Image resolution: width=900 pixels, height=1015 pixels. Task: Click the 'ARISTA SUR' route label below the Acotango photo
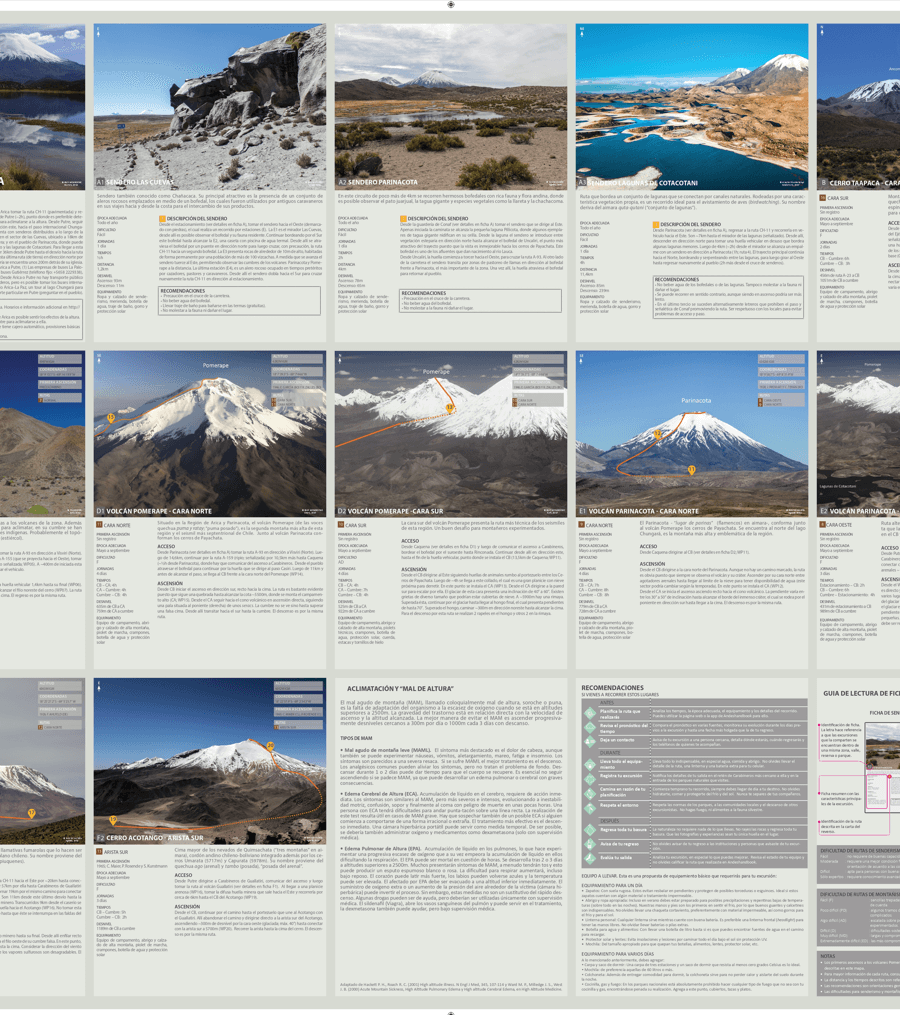[x=116, y=852]
